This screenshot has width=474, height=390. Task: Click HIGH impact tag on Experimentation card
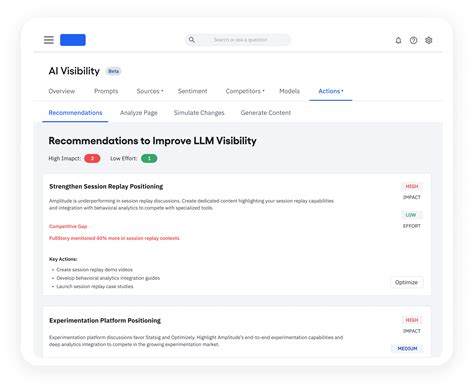tap(412, 320)
